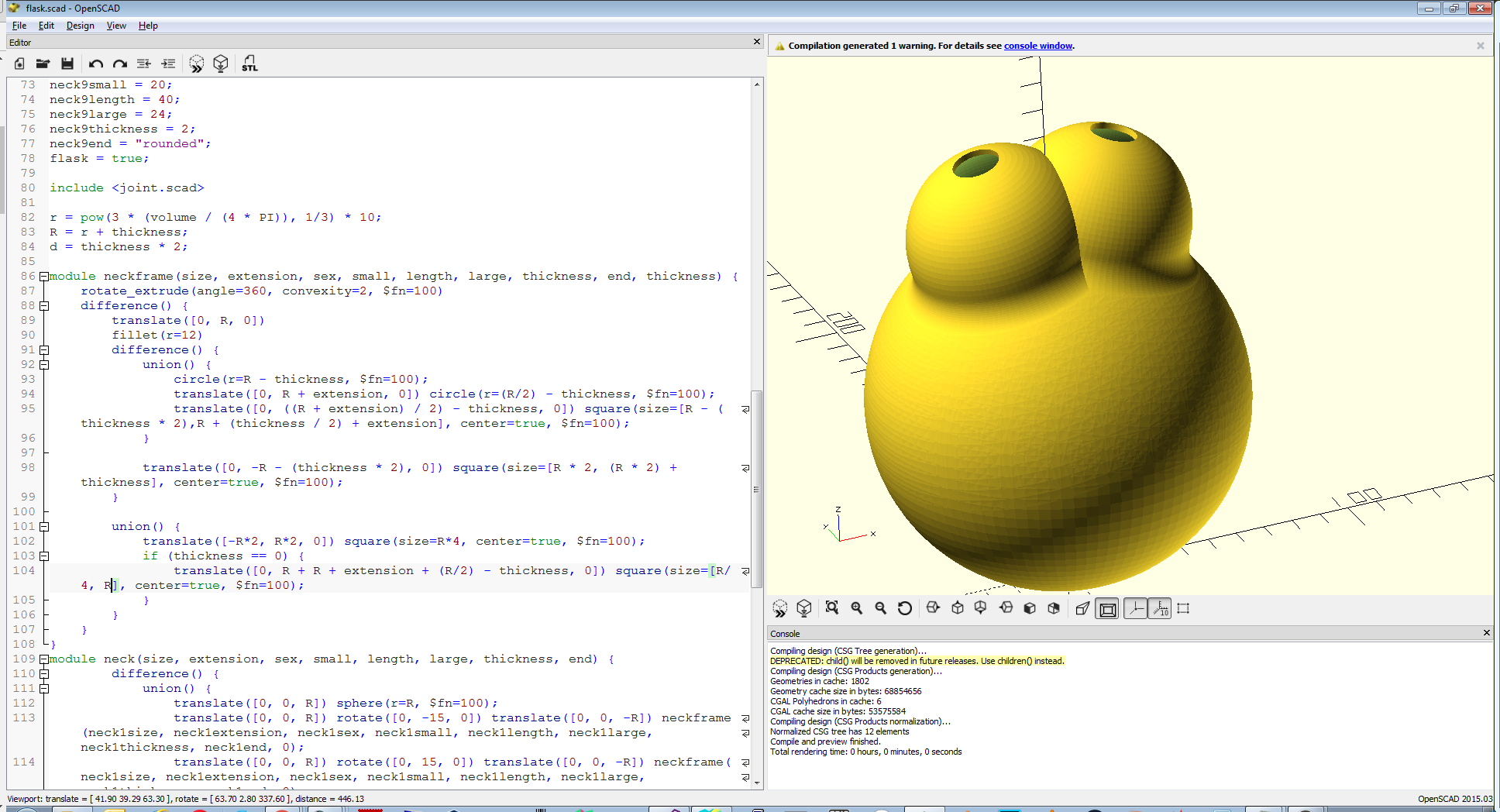1500x812 pixels.
Task: Switch viewport to Top view
Action: [x=957, y=608]
